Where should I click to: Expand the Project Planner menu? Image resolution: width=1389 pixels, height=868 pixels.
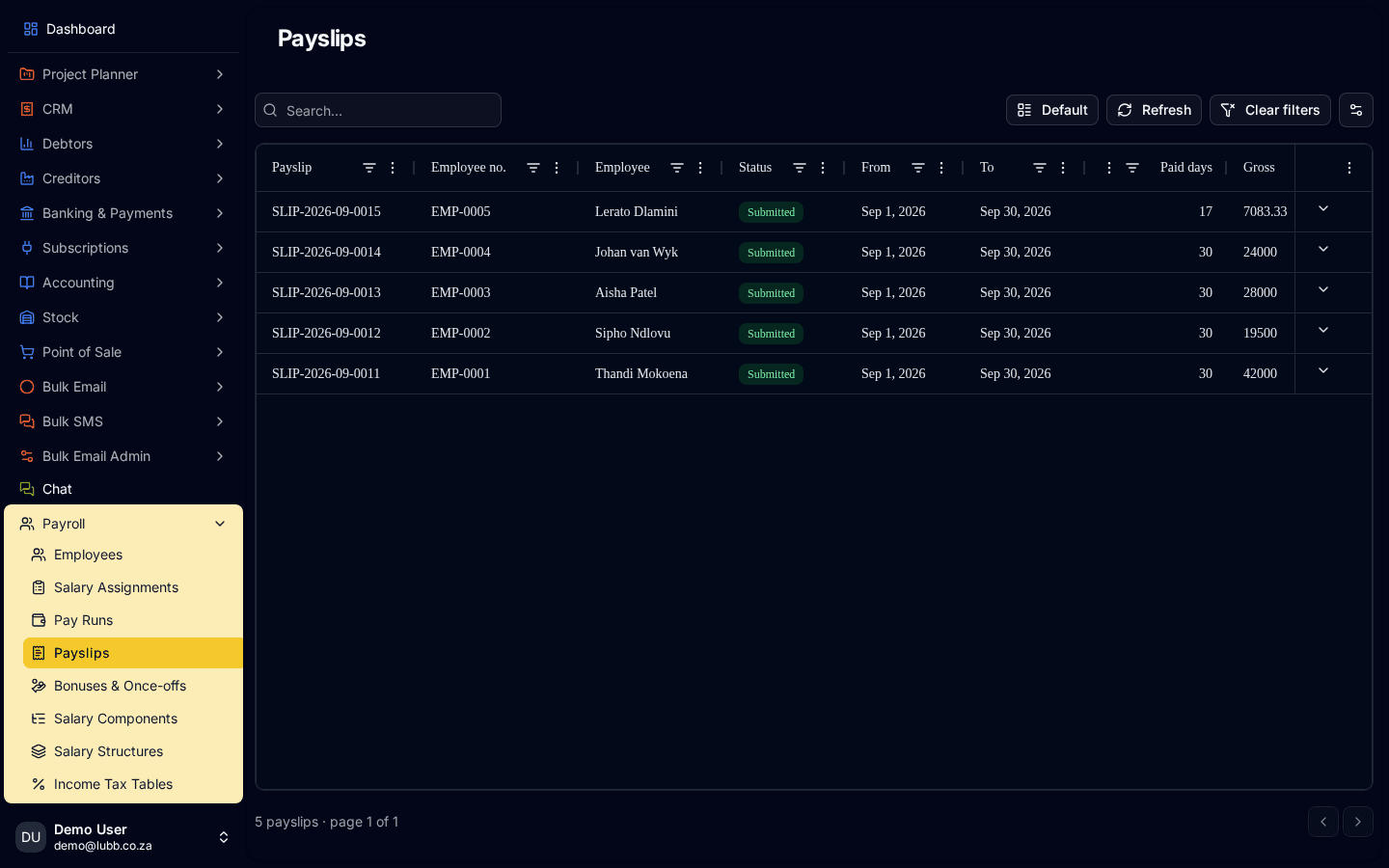tap(220, 74)
